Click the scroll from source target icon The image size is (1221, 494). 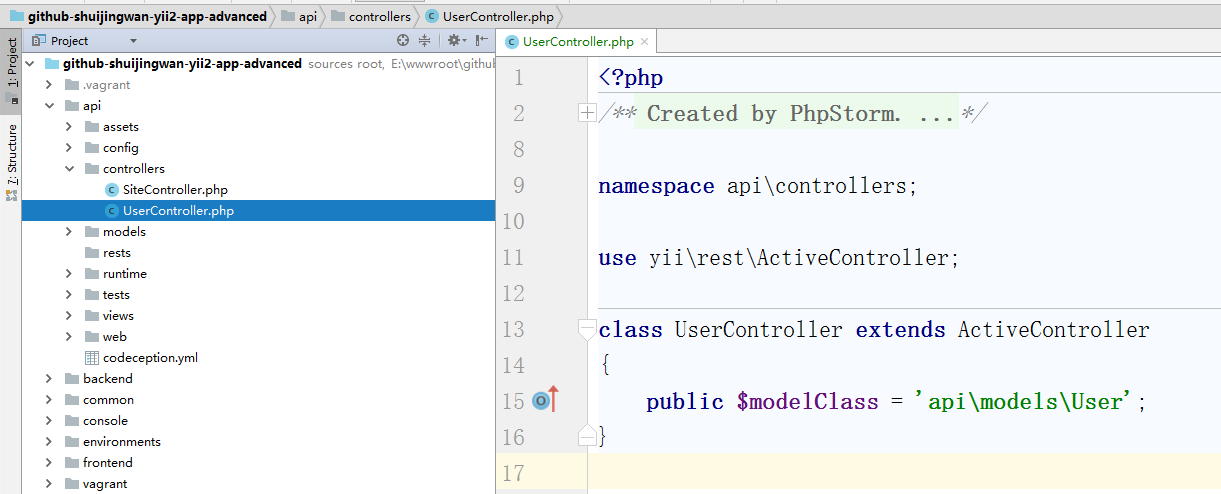coord(403,41)
